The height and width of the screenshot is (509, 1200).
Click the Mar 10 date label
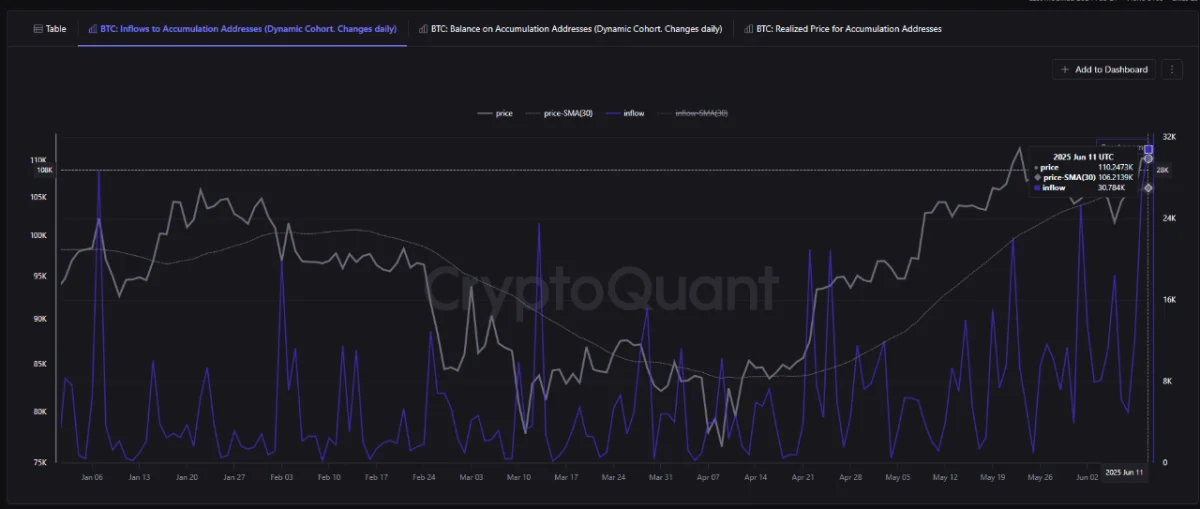(x=519, y=478)
